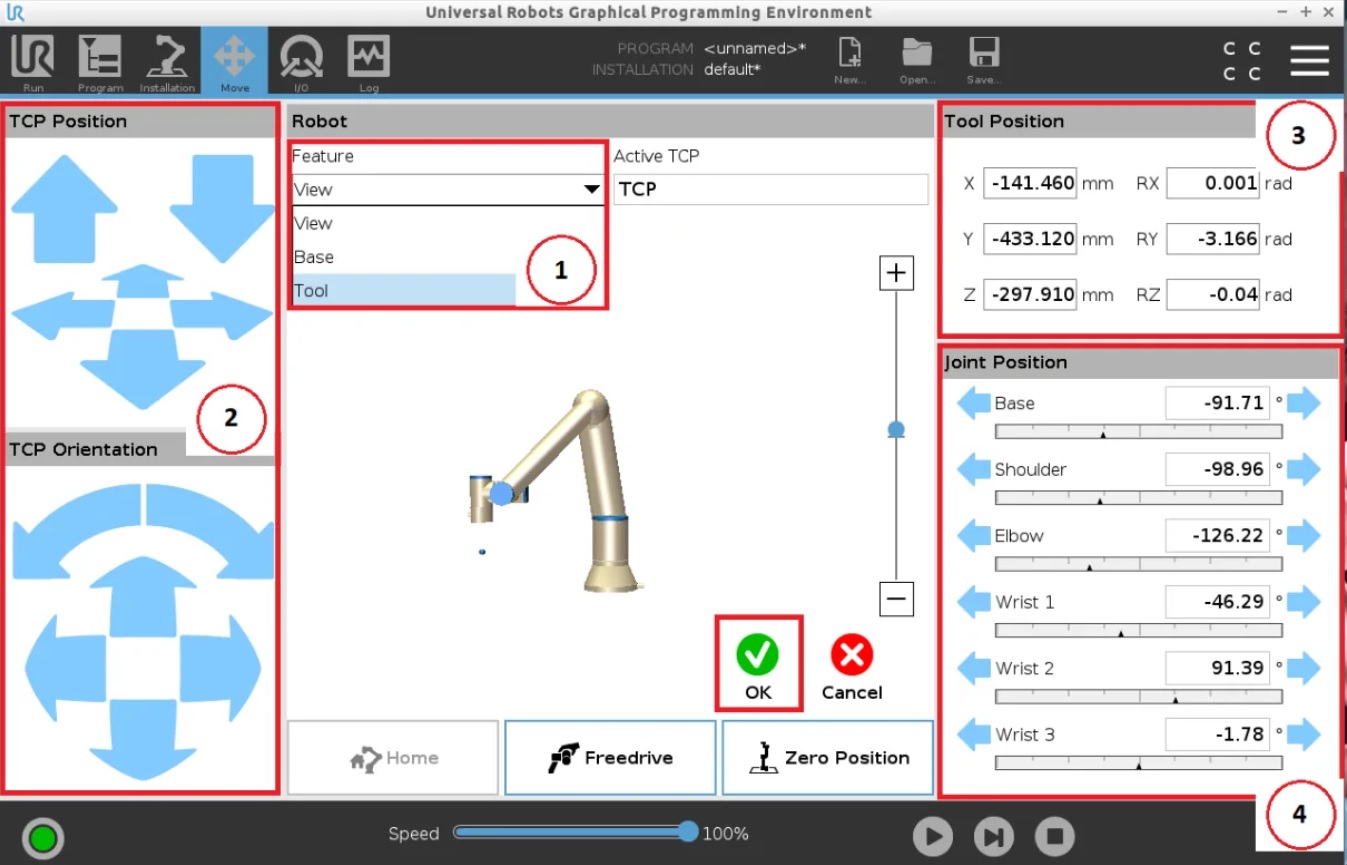Image resolution: width=1347 pixels, height=865 pixels.
Task: Edit the RZ rotation value
Action: click(1212, 295)
